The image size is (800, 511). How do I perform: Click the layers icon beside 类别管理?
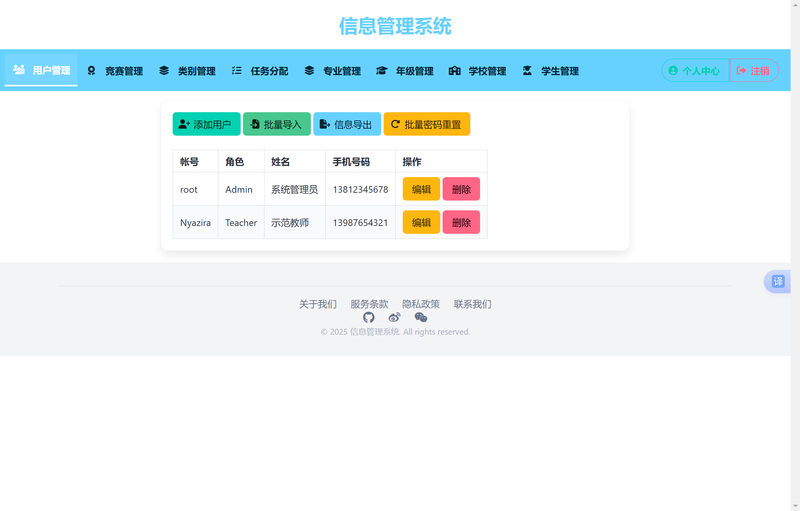[164, 70]
